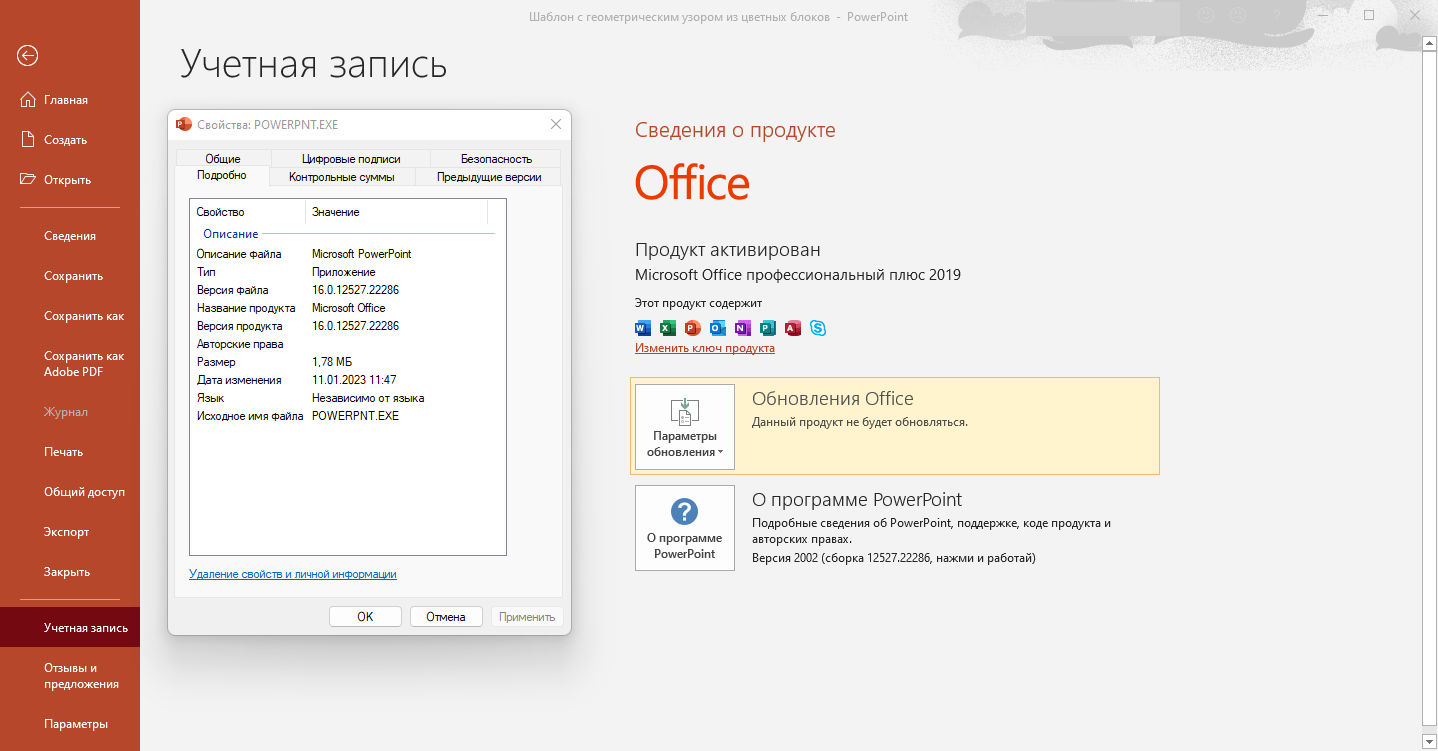Click the Access icon in product contents
The width and height of the screenshot is (1438, 751).
[793, 328]
